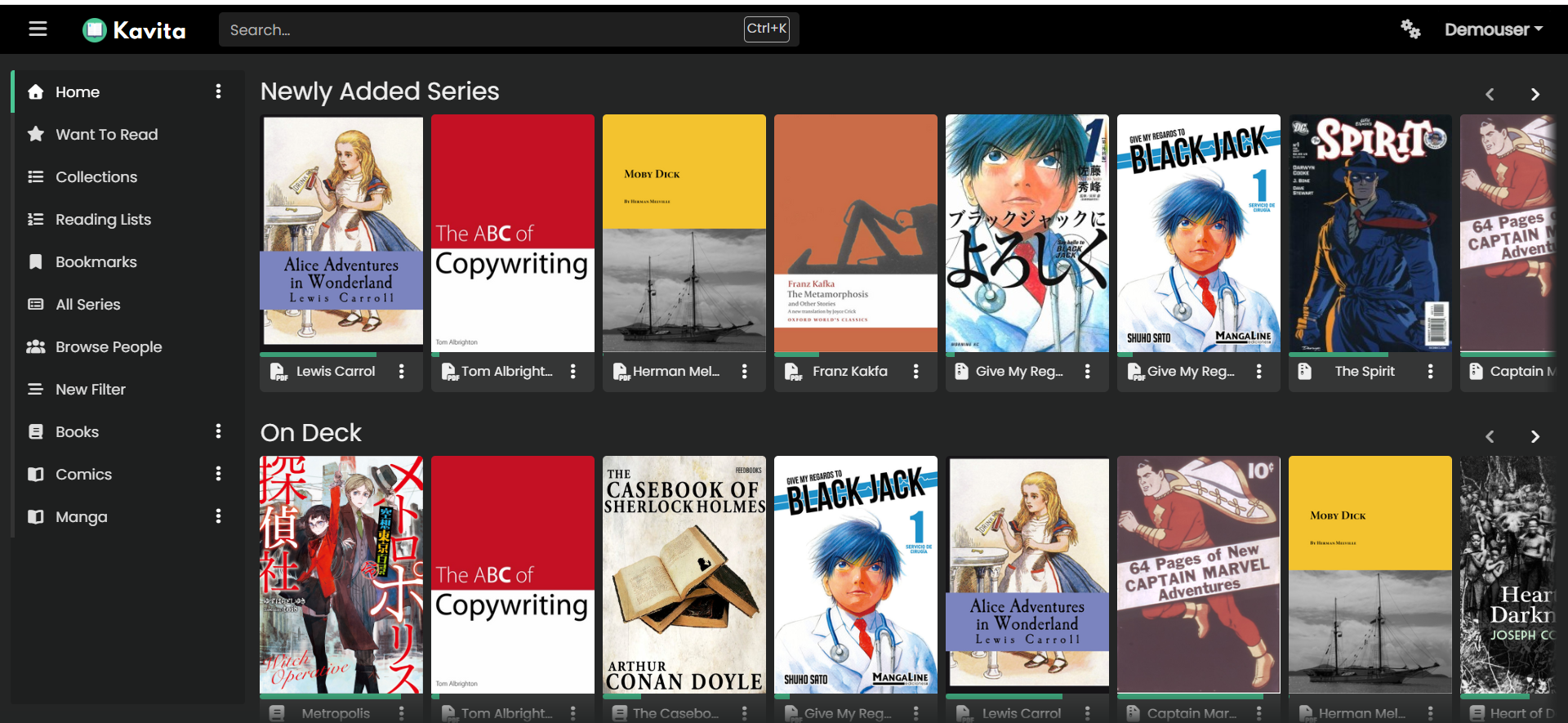Open the Metropolis card three-dot menu

402,713
